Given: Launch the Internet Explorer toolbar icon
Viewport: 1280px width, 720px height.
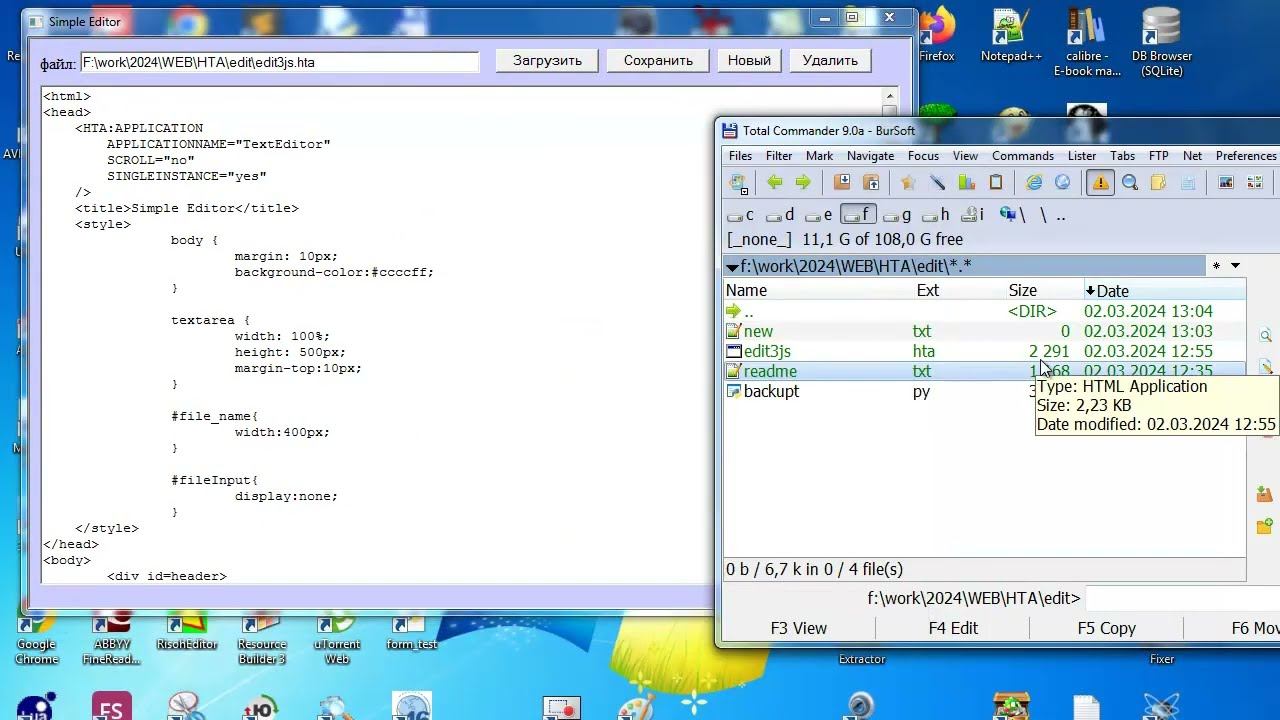Looking at the screenshot, I should [x=1034, y=182].
